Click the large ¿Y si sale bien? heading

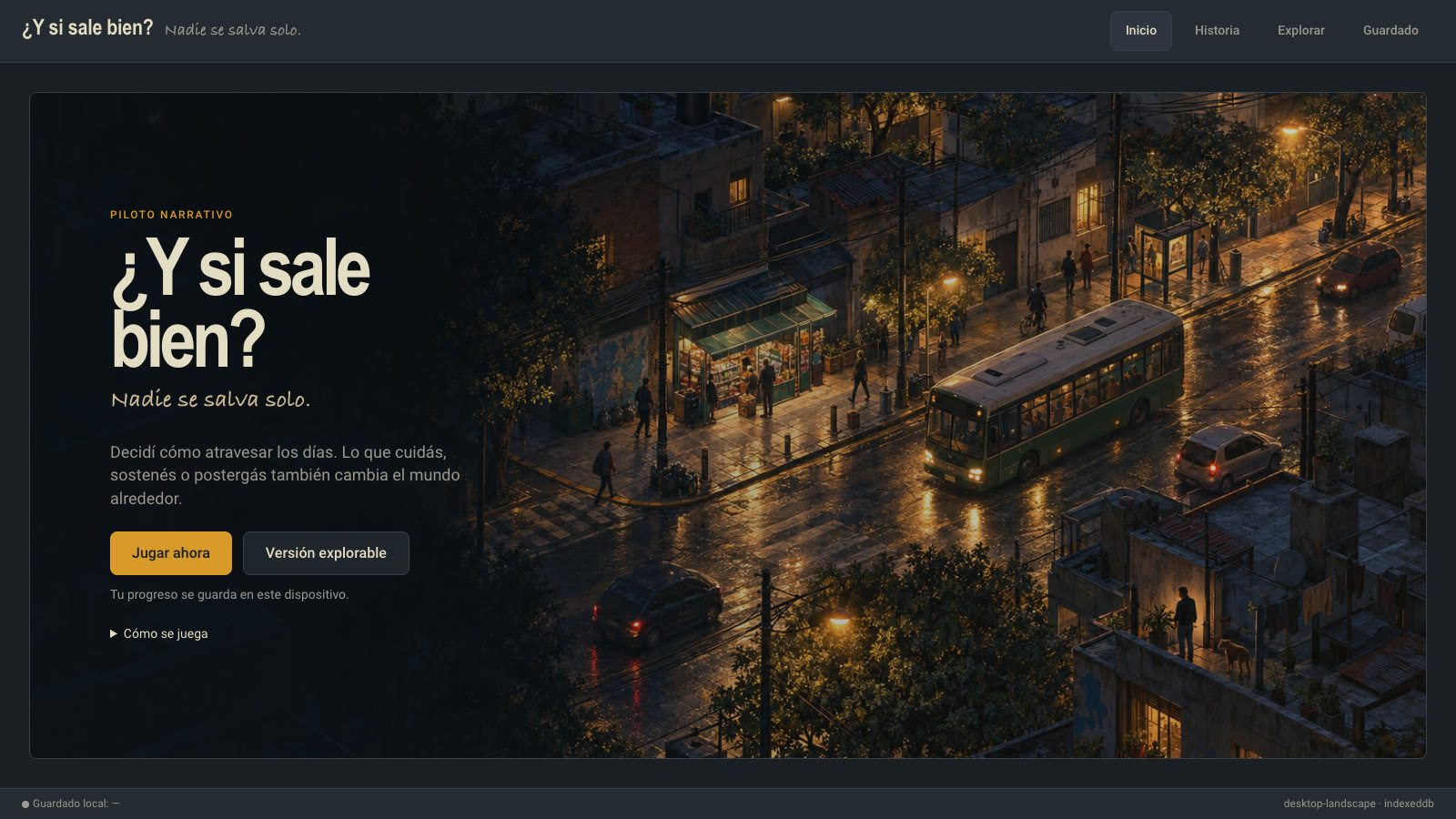click(x=240, y=303)
